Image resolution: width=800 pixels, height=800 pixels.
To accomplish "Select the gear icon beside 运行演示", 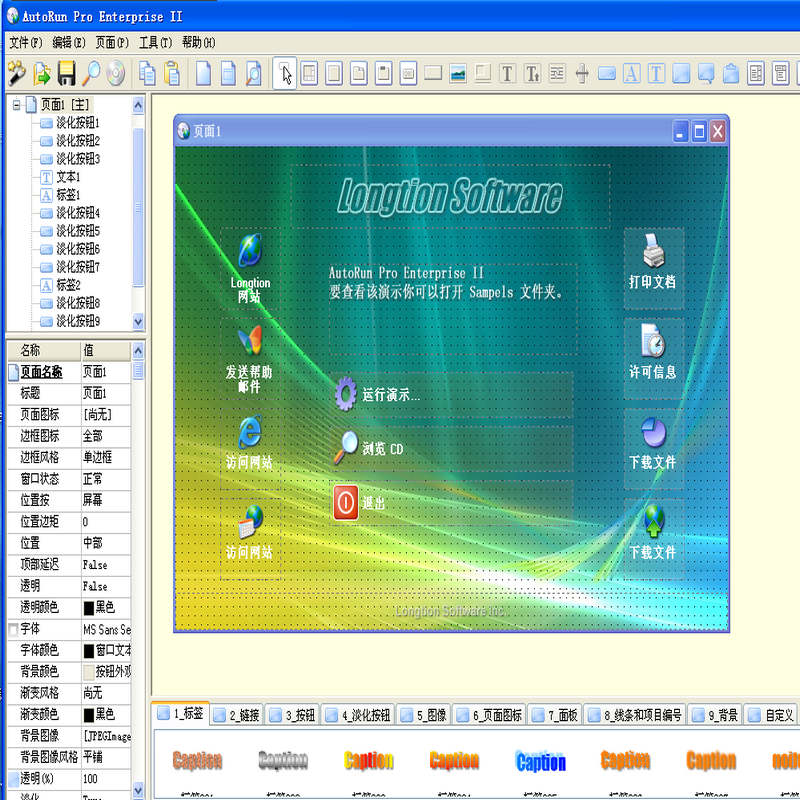I will (x=346, y=393).
